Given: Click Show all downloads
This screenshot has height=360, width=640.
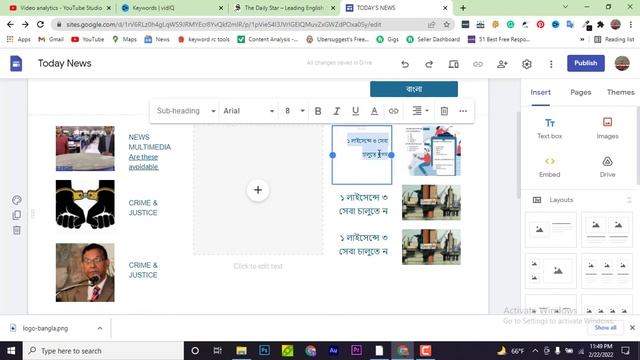Looking at the screenshot, I should tap(605, 328).
